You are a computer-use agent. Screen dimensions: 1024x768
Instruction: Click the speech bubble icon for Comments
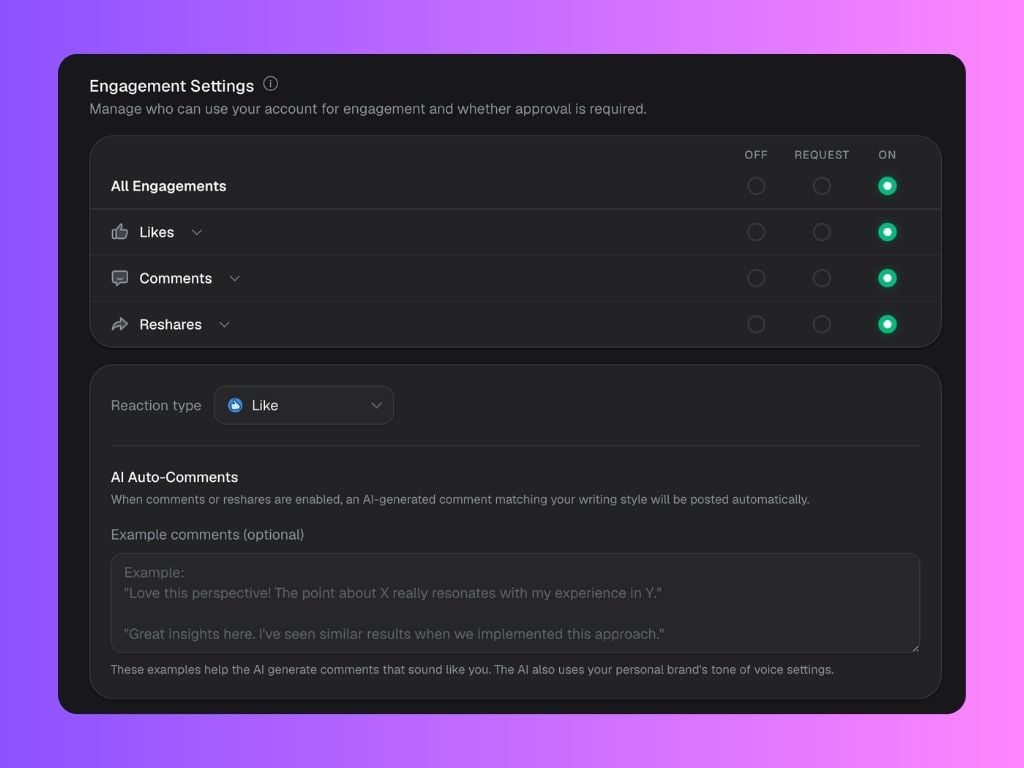pyautogui.click(x=120, y=278)
